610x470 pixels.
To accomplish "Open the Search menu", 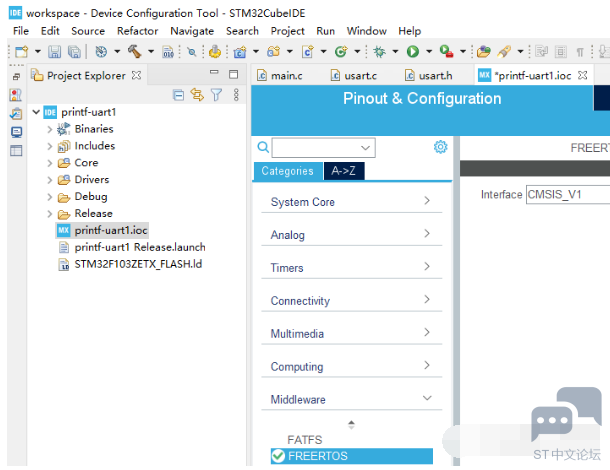I will pyautogui.click(x=242, y=31).
